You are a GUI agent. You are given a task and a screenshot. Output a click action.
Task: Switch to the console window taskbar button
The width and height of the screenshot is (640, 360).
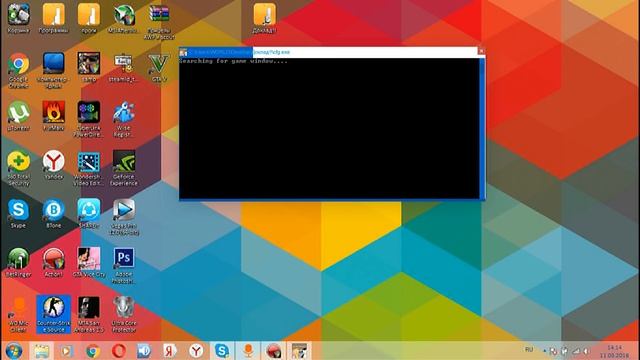(299, 351)
